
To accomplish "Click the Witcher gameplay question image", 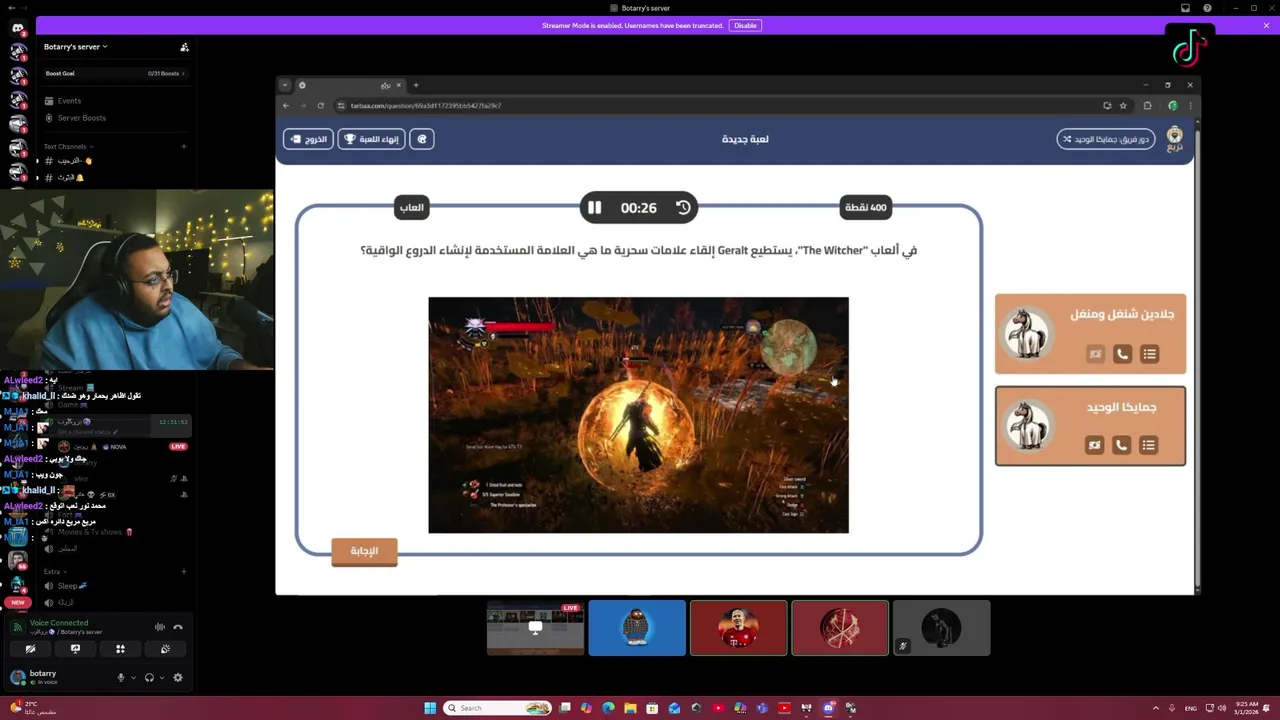I will [x=638, y=415].
